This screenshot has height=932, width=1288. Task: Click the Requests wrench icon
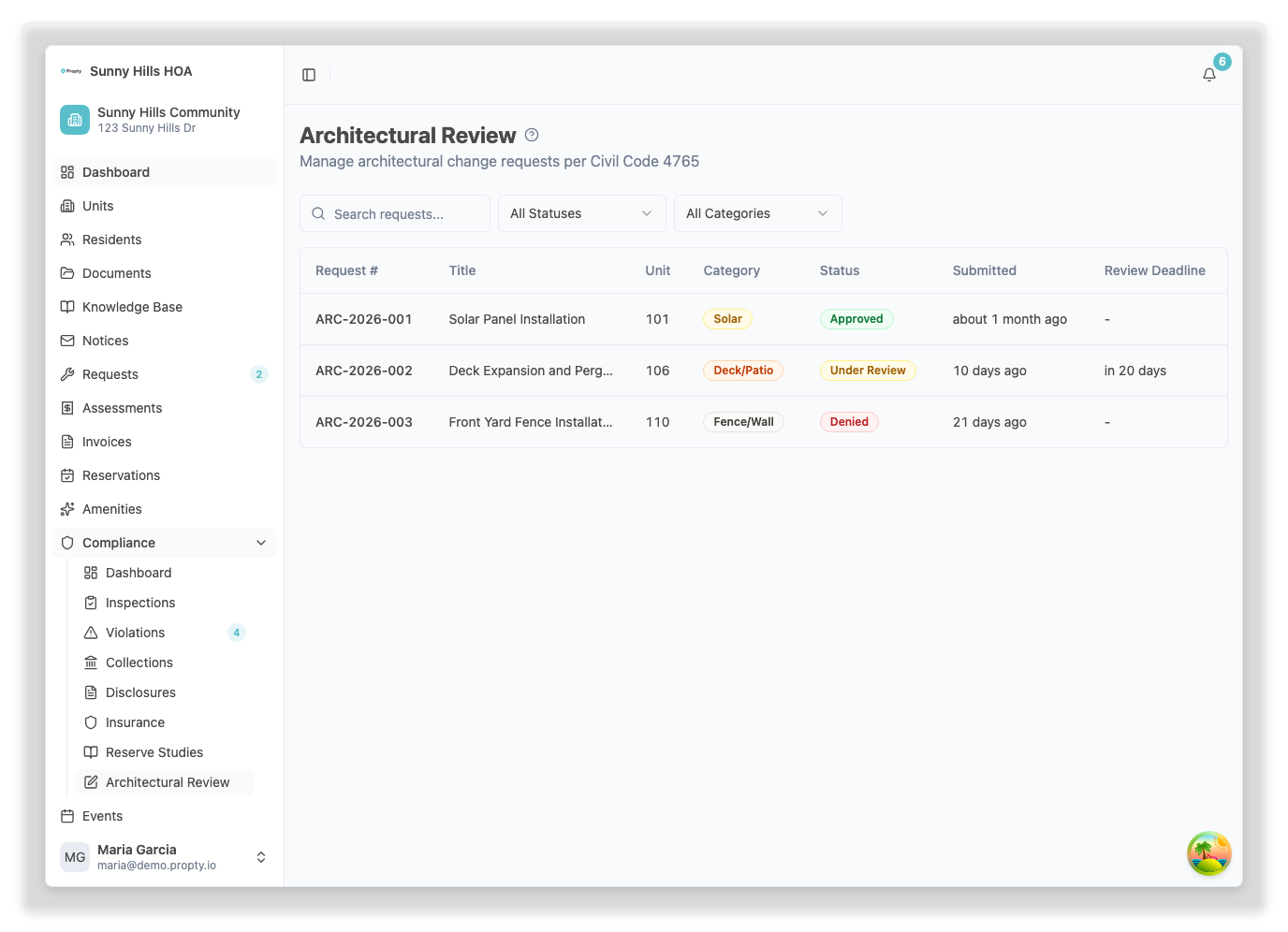(x=67, y=374)
